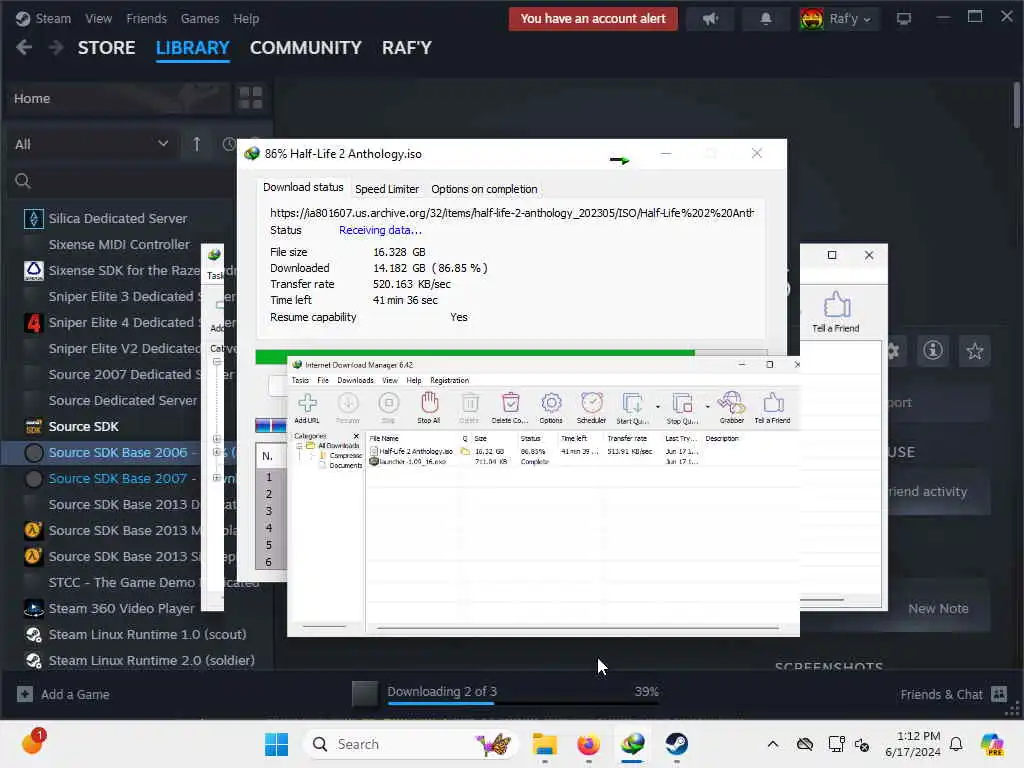The height and width of the screenshot is (768, 1024).
Task: Click the Delete Completed trash icon
Action: coord(509,408)
